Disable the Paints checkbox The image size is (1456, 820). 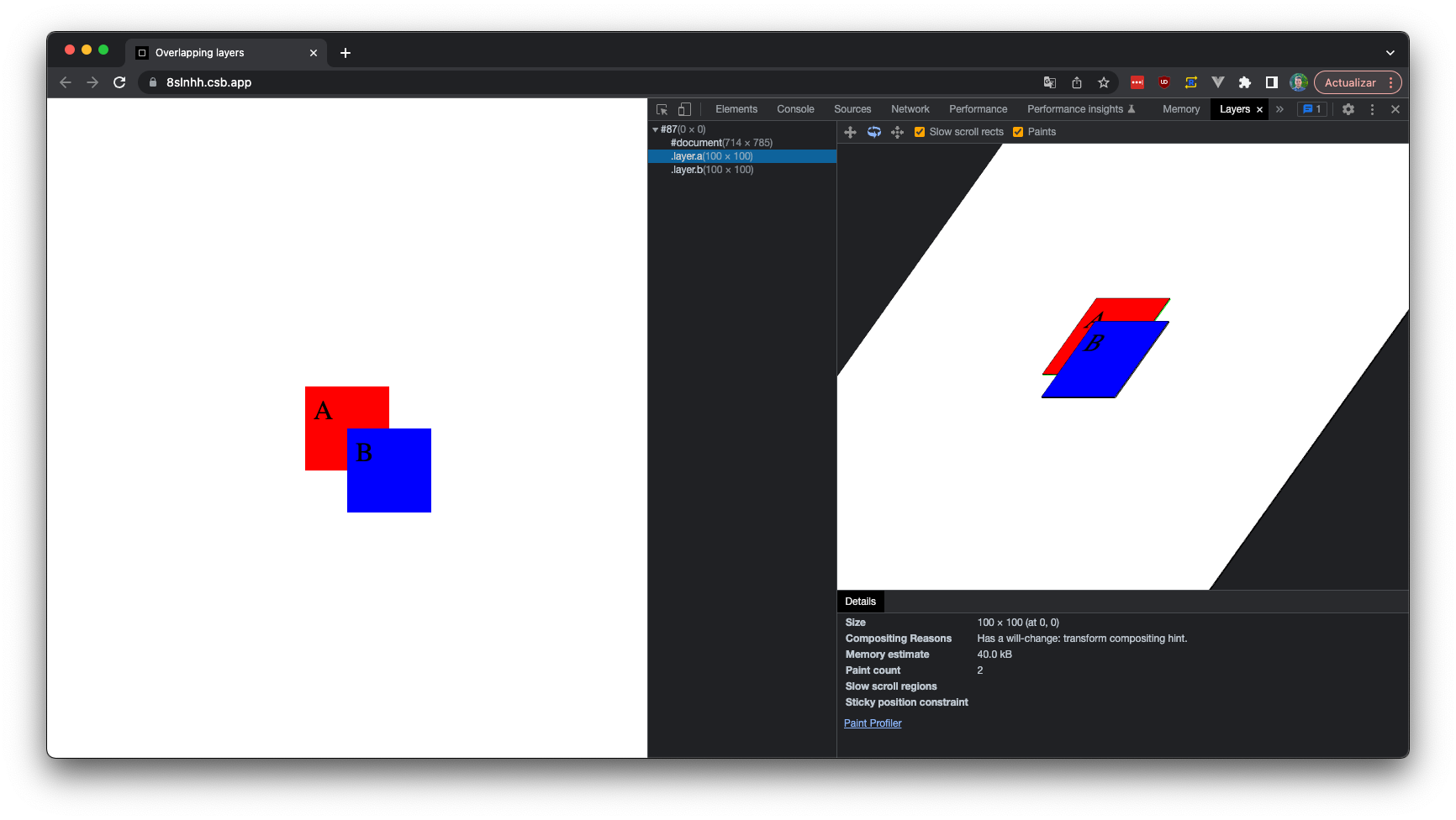(x=1018, y=132)
